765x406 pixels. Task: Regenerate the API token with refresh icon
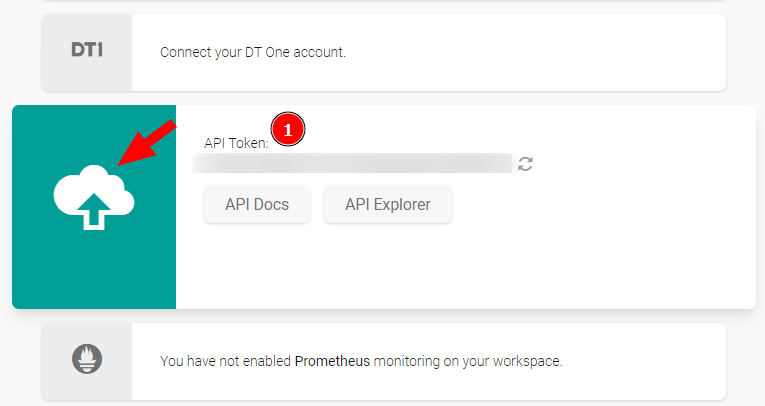[x=525, y=164]
